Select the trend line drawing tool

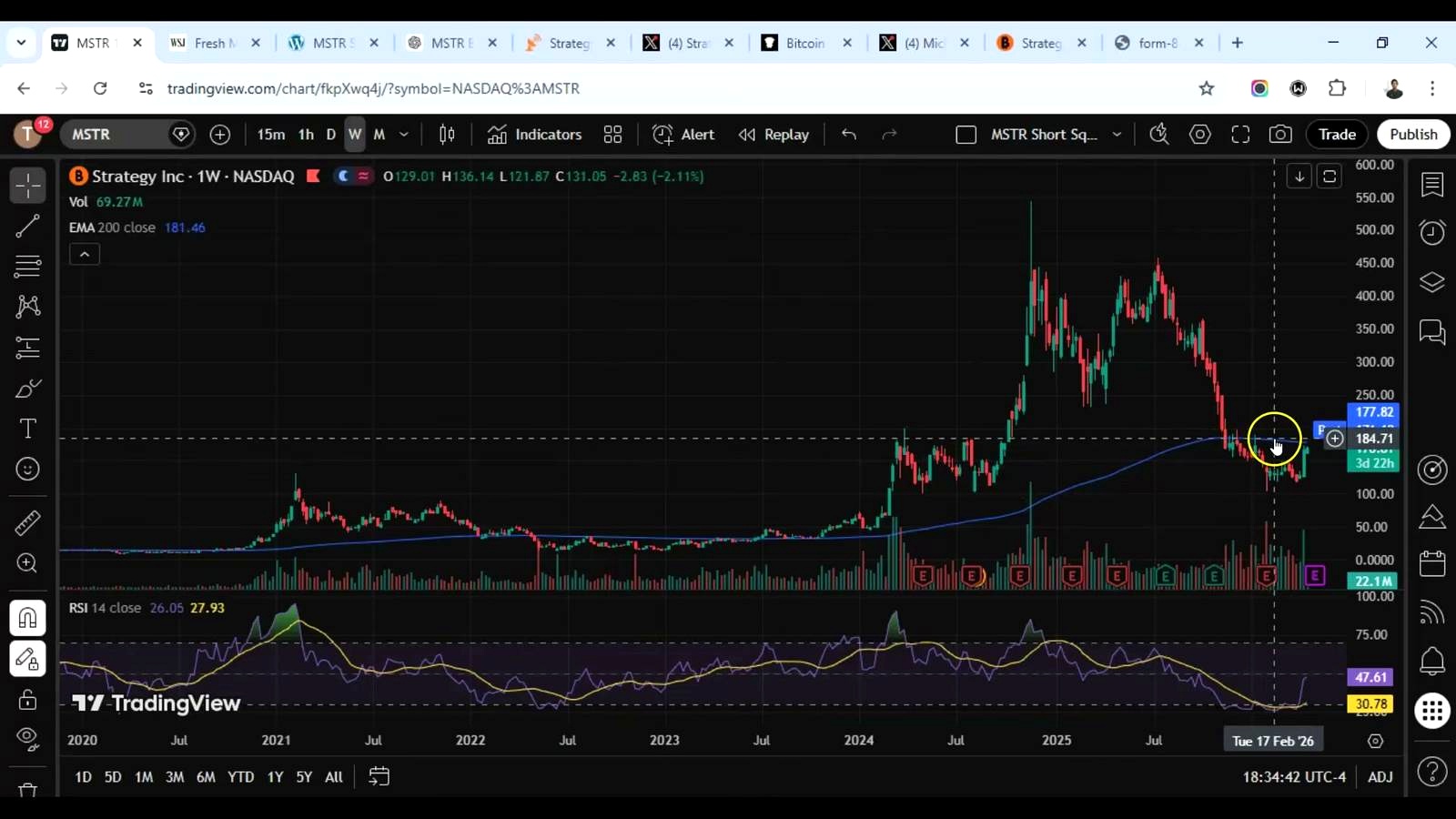28,226
